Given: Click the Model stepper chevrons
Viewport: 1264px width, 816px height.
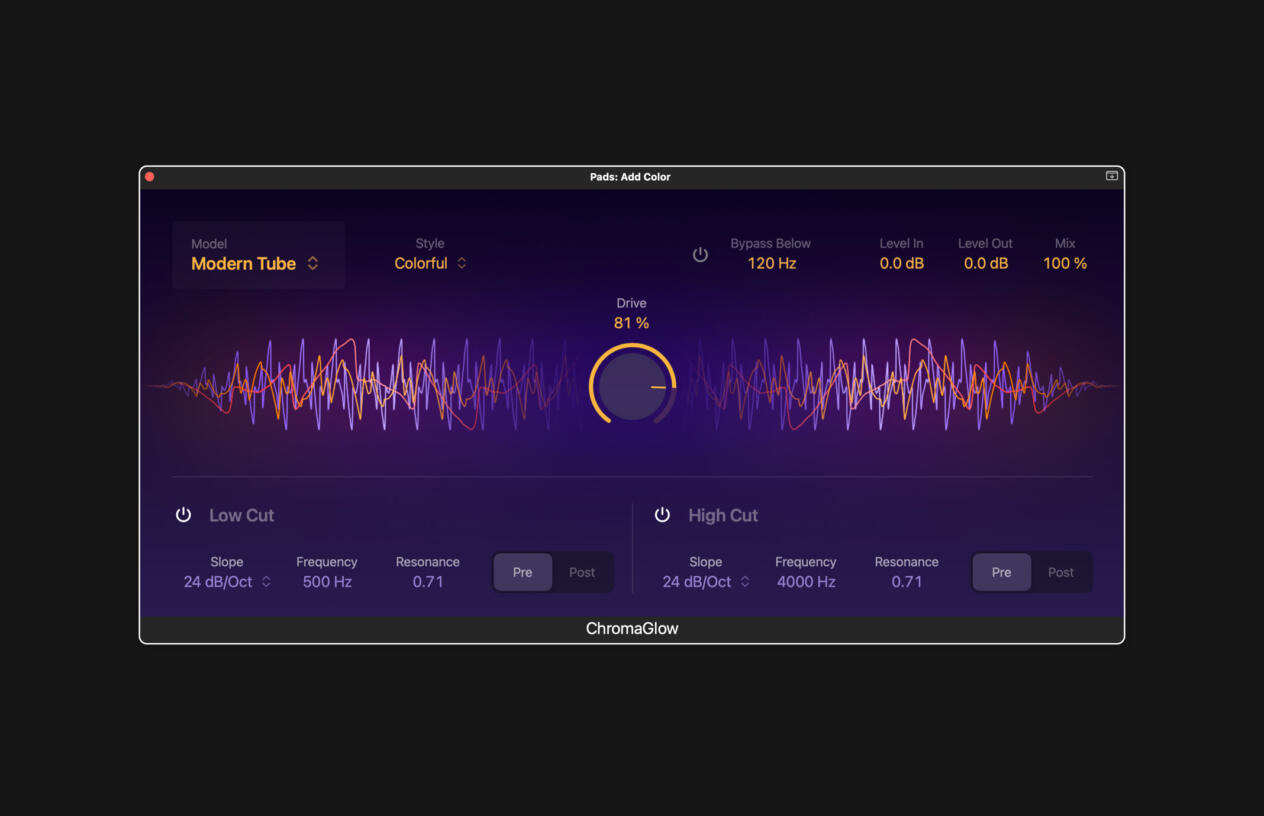Looking at the screenshot, I should [x=312, y=263].
